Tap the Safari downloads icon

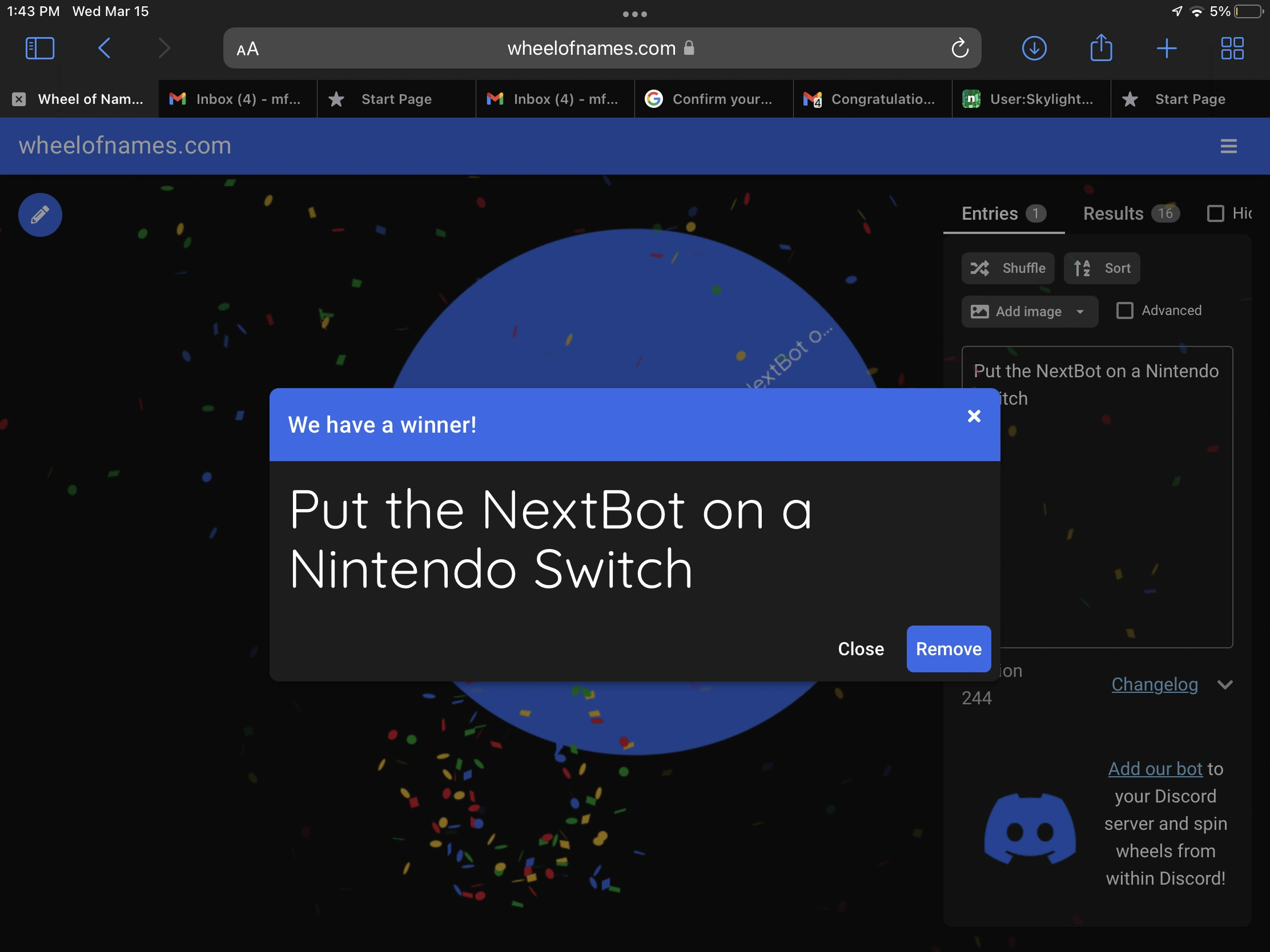point(1034,48)
